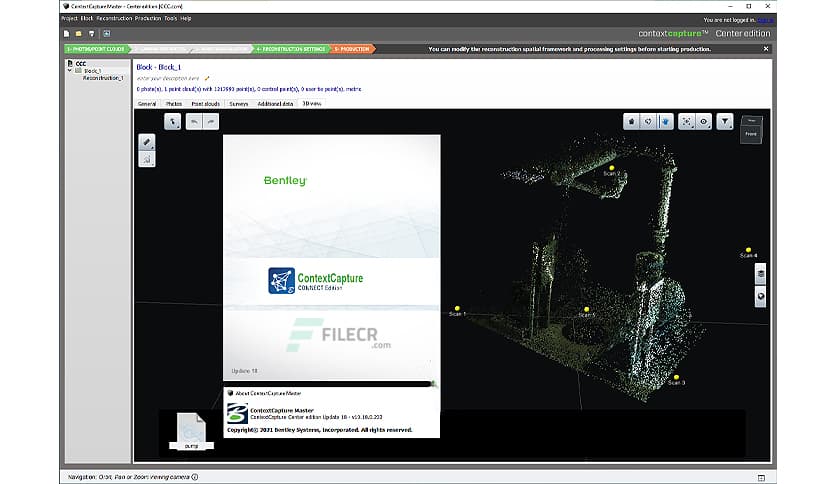
Task: Click the tool icon below the pencil tool
Action: coord(147,159)
